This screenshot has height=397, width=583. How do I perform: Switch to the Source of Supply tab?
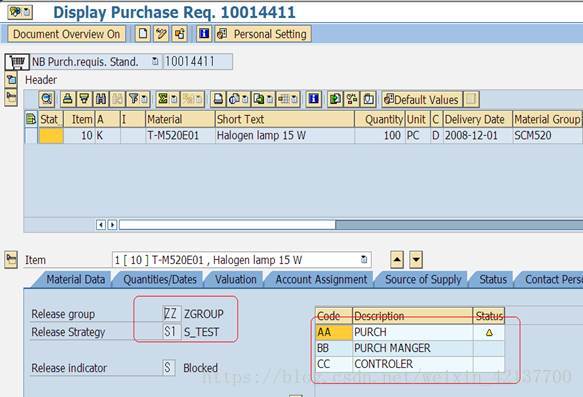tap(423, 280)
